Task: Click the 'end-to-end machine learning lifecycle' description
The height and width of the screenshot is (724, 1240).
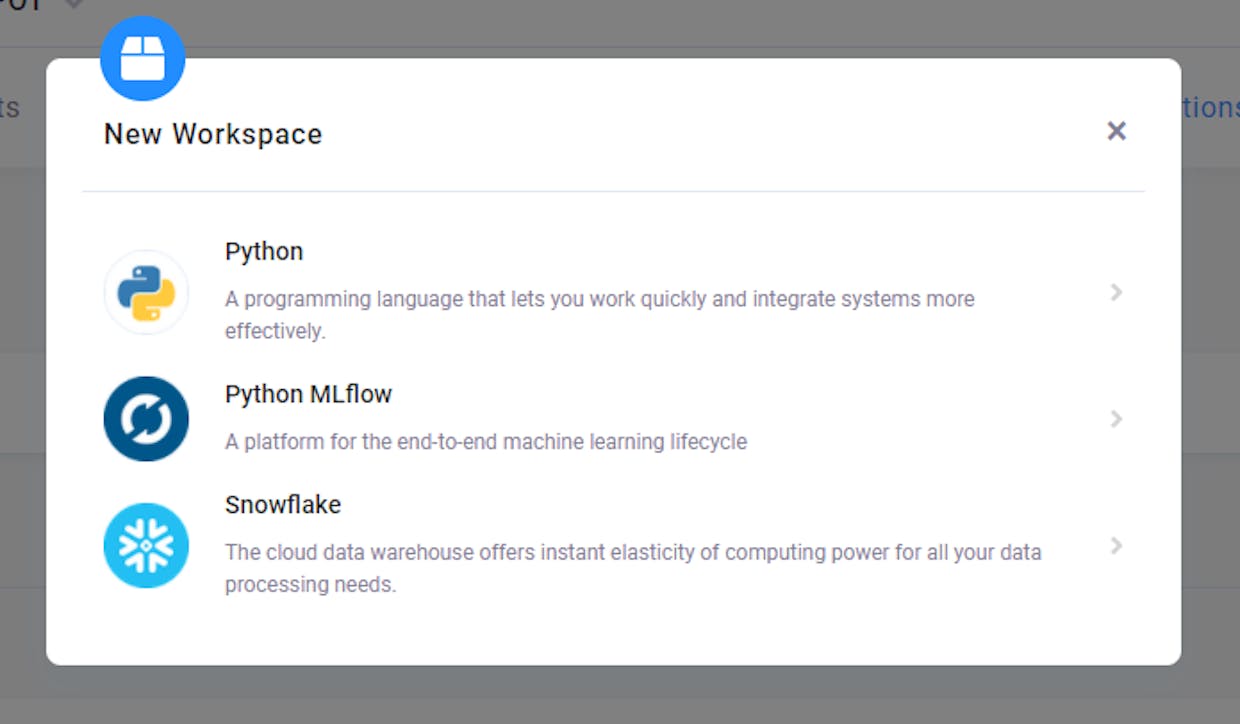Action: coord(486,441)
